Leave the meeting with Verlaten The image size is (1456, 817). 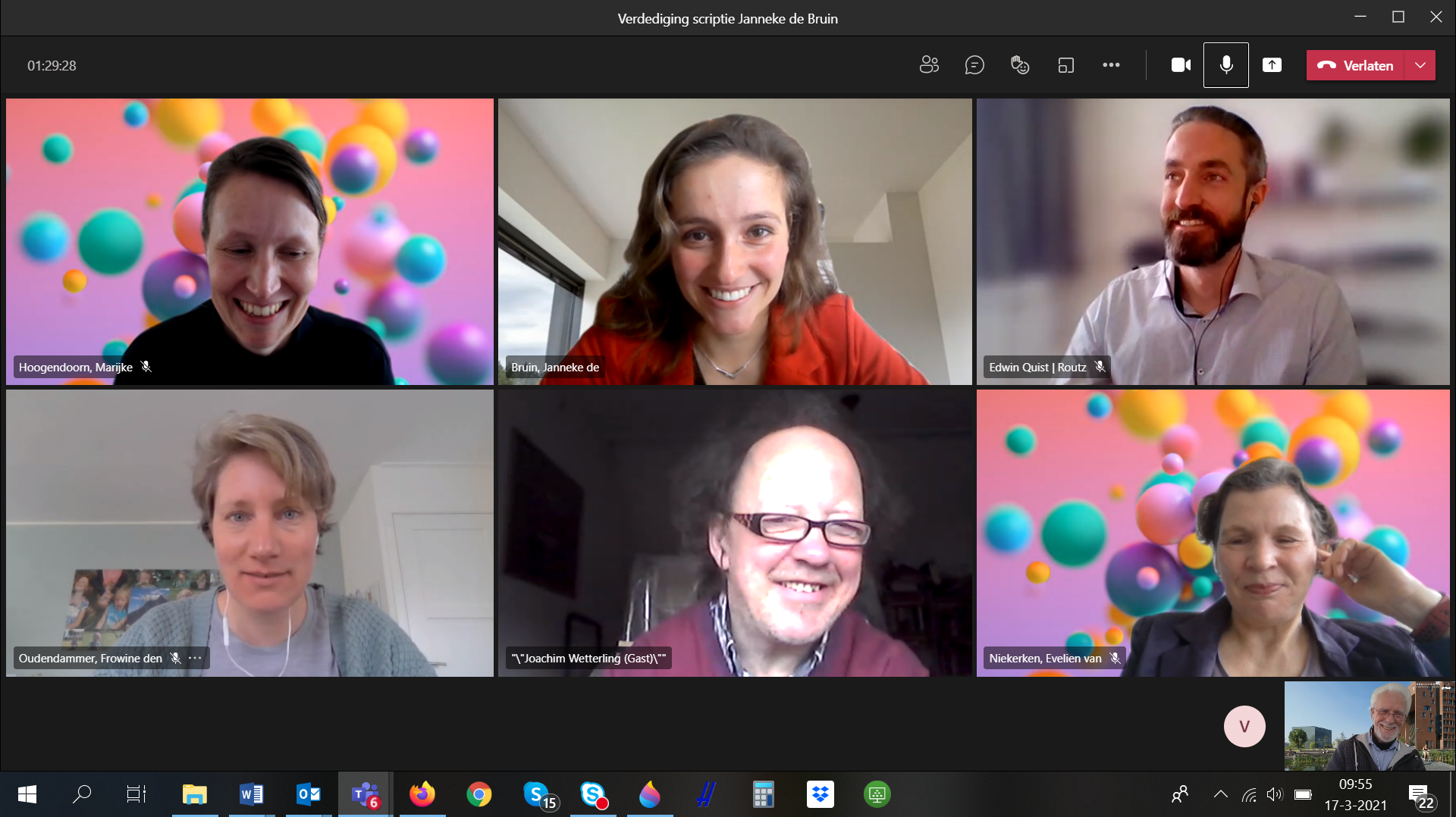pyautogui.click(x=1356, y=65)
